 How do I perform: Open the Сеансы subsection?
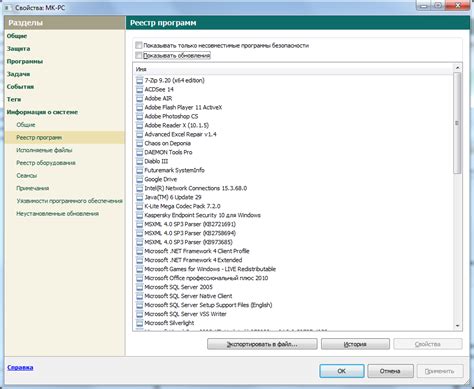(x=27, y=175)
